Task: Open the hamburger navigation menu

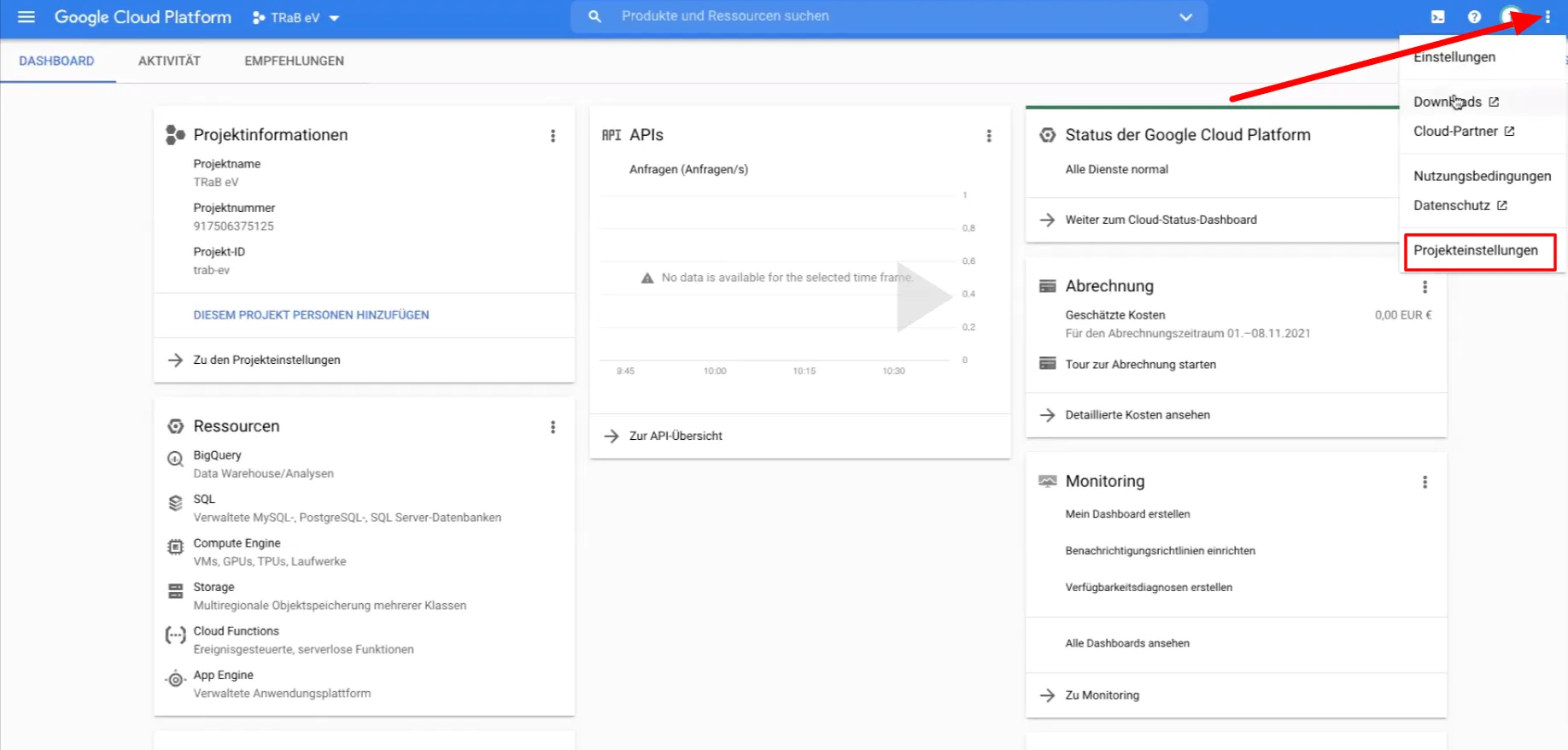Action: (26, 17)
